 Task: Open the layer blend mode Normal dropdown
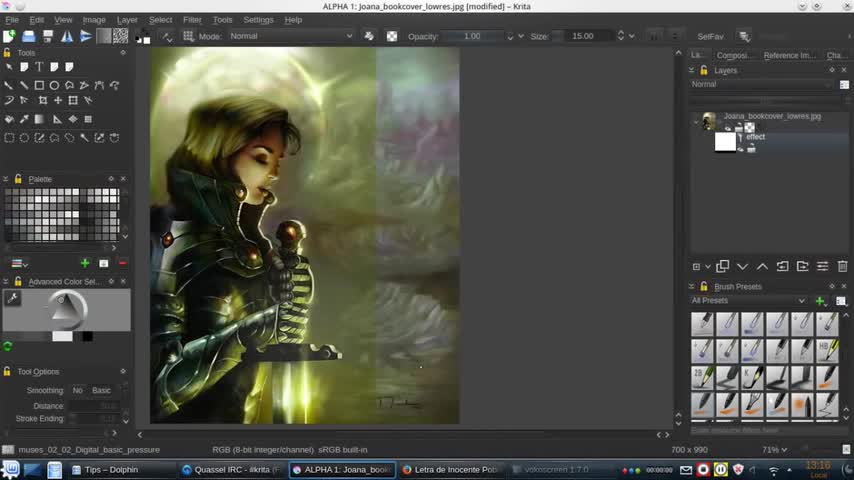pyautogui.click(x=761, y=84)
